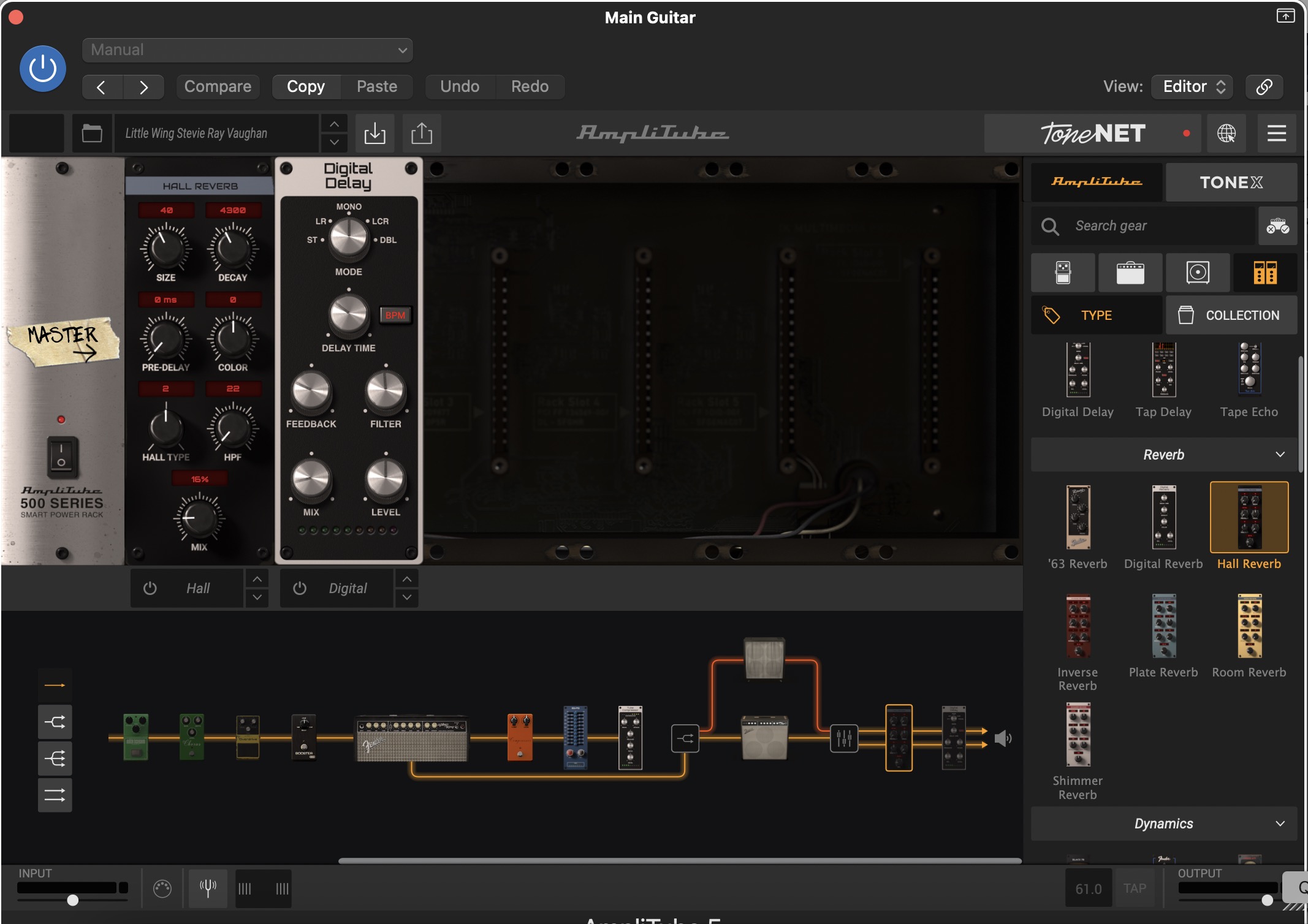The height and width of the screenshot is (924, 1308).
Task: Switch to the COLLECTION tab
Action: [x=1231, y=315]
